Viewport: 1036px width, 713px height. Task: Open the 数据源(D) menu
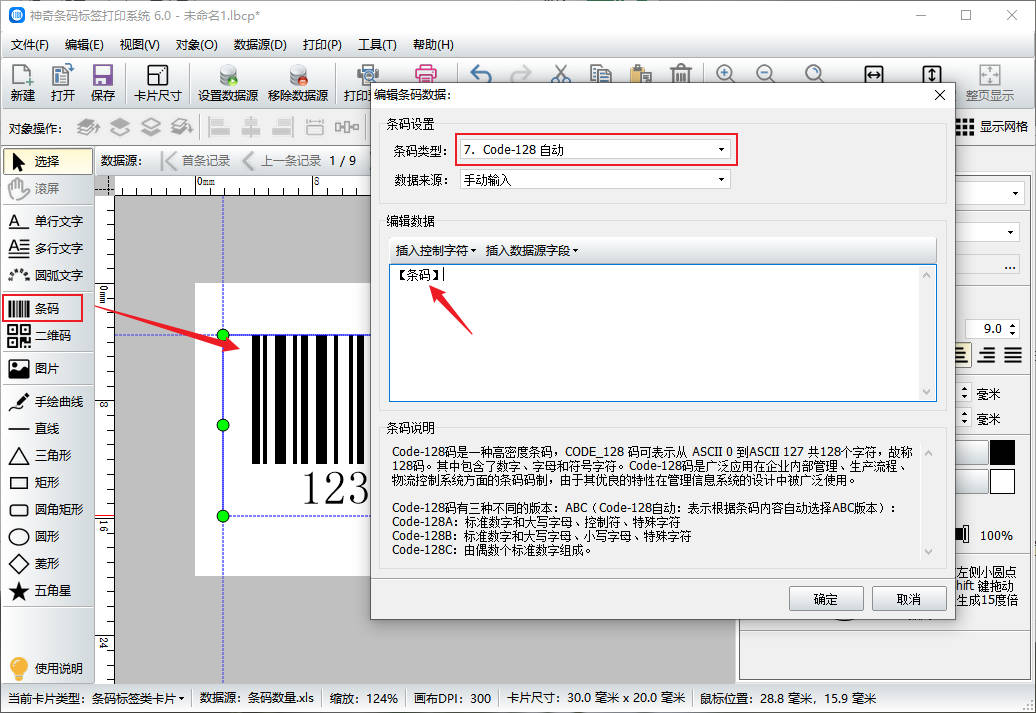[x=260, y=45]
